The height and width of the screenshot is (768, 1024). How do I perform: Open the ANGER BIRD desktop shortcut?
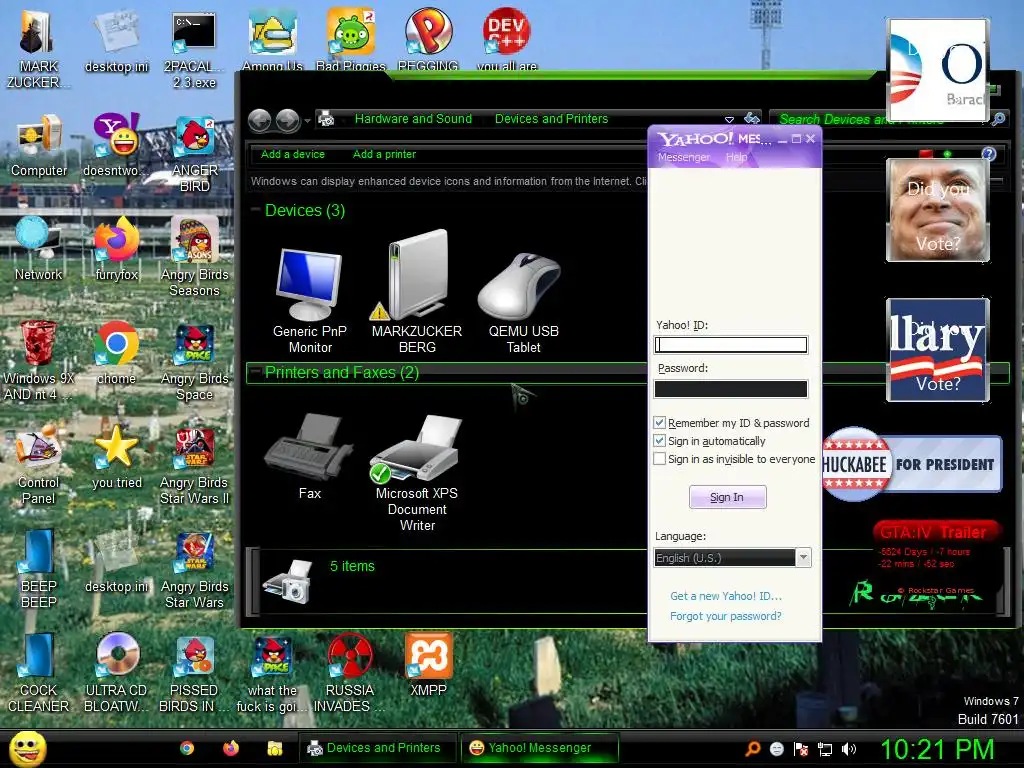point(194,153)
